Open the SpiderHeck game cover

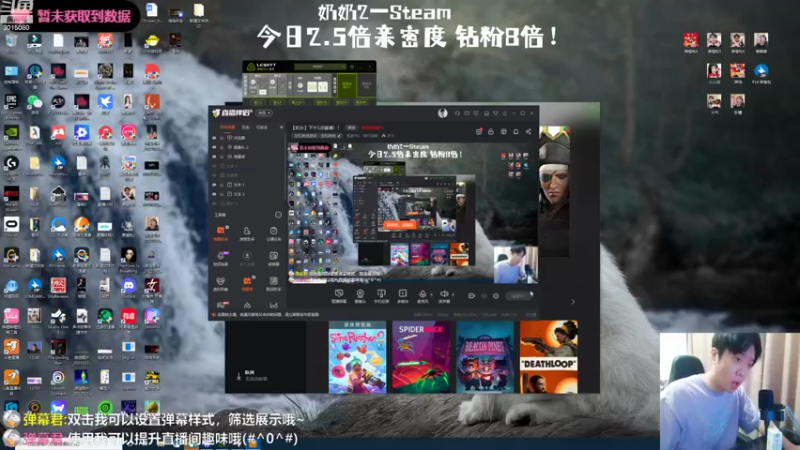(x=421, y=357)
